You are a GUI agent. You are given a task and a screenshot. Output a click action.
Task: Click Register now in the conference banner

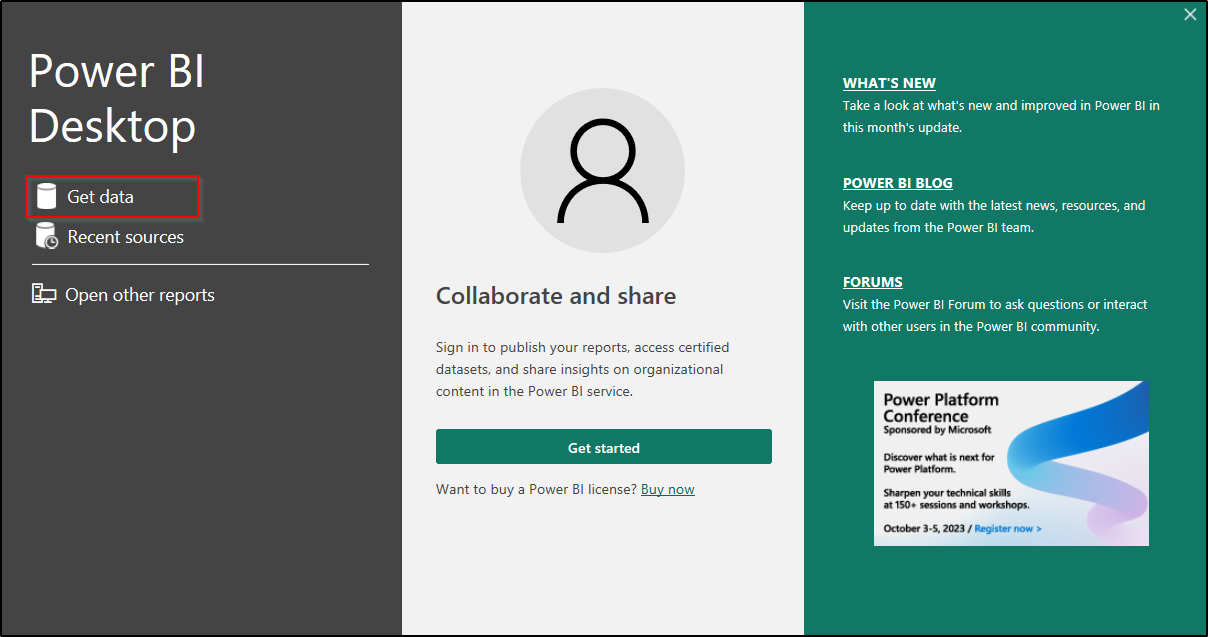(1008, 528)
